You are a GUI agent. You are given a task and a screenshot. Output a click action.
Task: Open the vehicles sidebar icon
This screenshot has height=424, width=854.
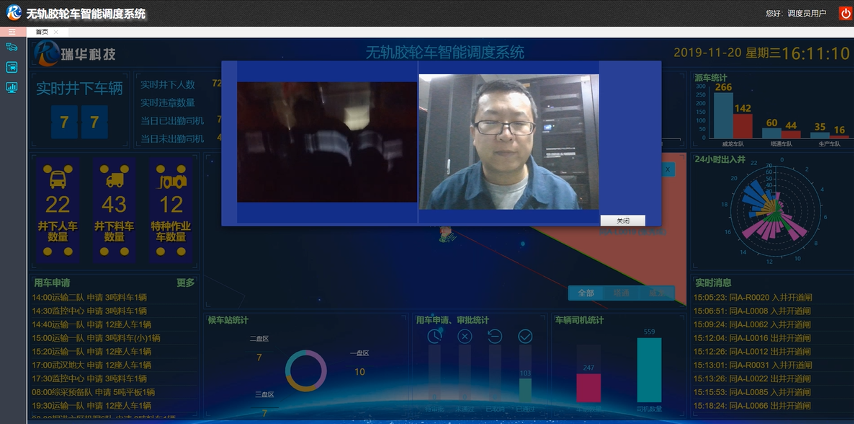pos(12,47)
